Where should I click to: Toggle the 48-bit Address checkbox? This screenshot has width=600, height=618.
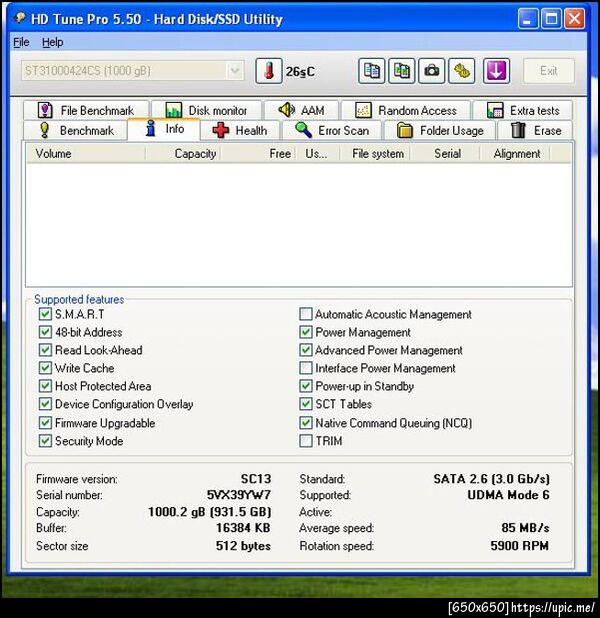coord(45,332)
